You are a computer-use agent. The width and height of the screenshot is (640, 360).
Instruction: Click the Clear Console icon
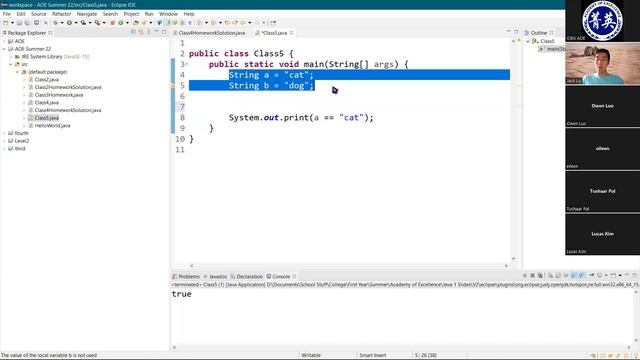click(551, 276)
